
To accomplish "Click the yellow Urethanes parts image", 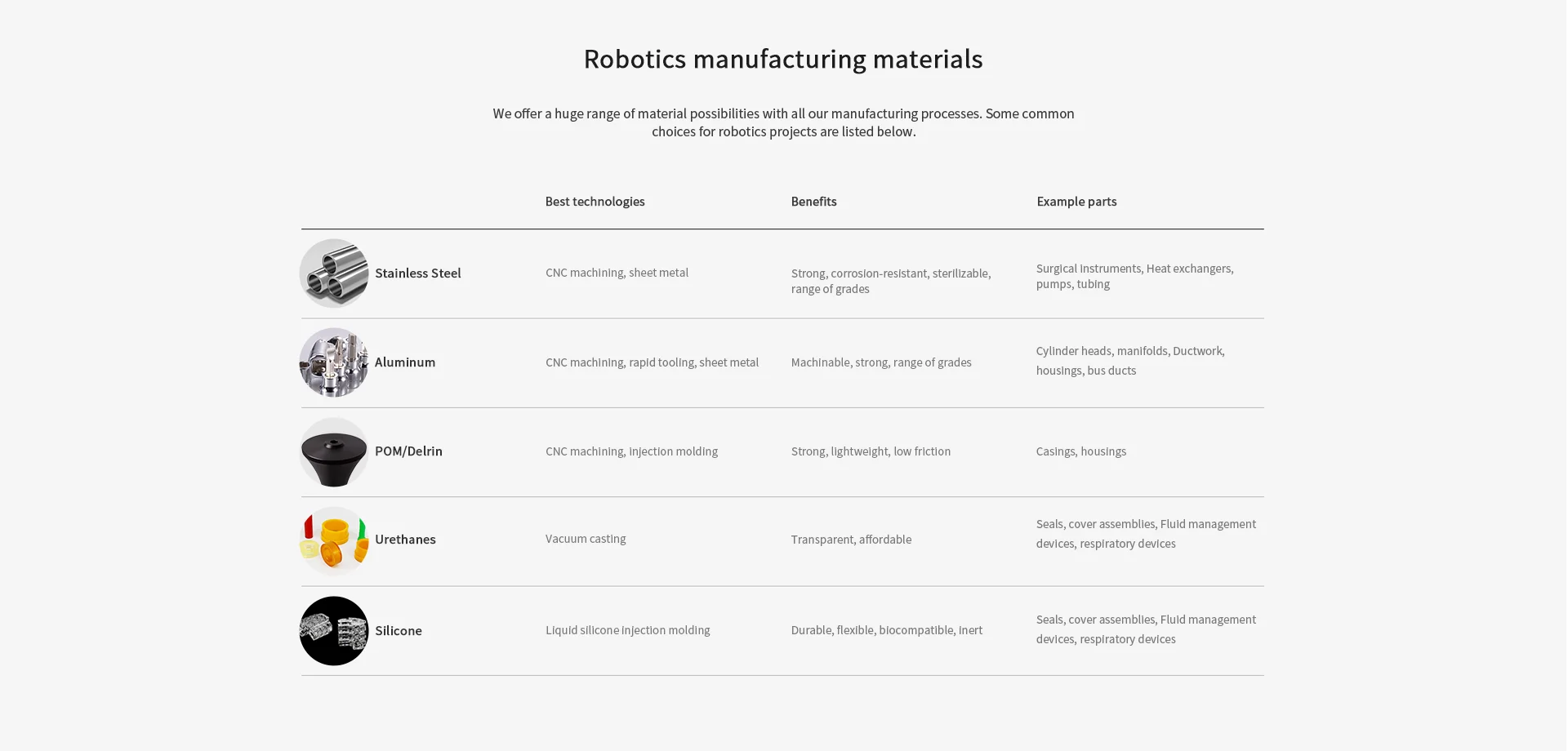I will [x=334, y=540].
